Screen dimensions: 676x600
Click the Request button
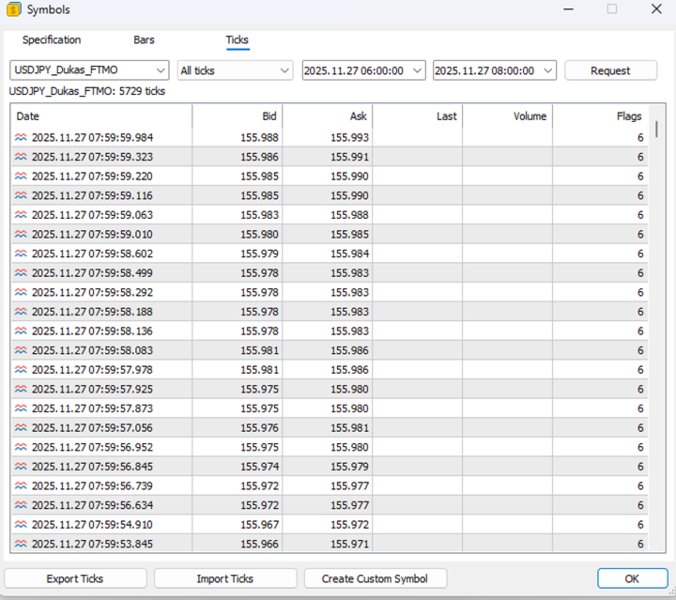point(610,70)
